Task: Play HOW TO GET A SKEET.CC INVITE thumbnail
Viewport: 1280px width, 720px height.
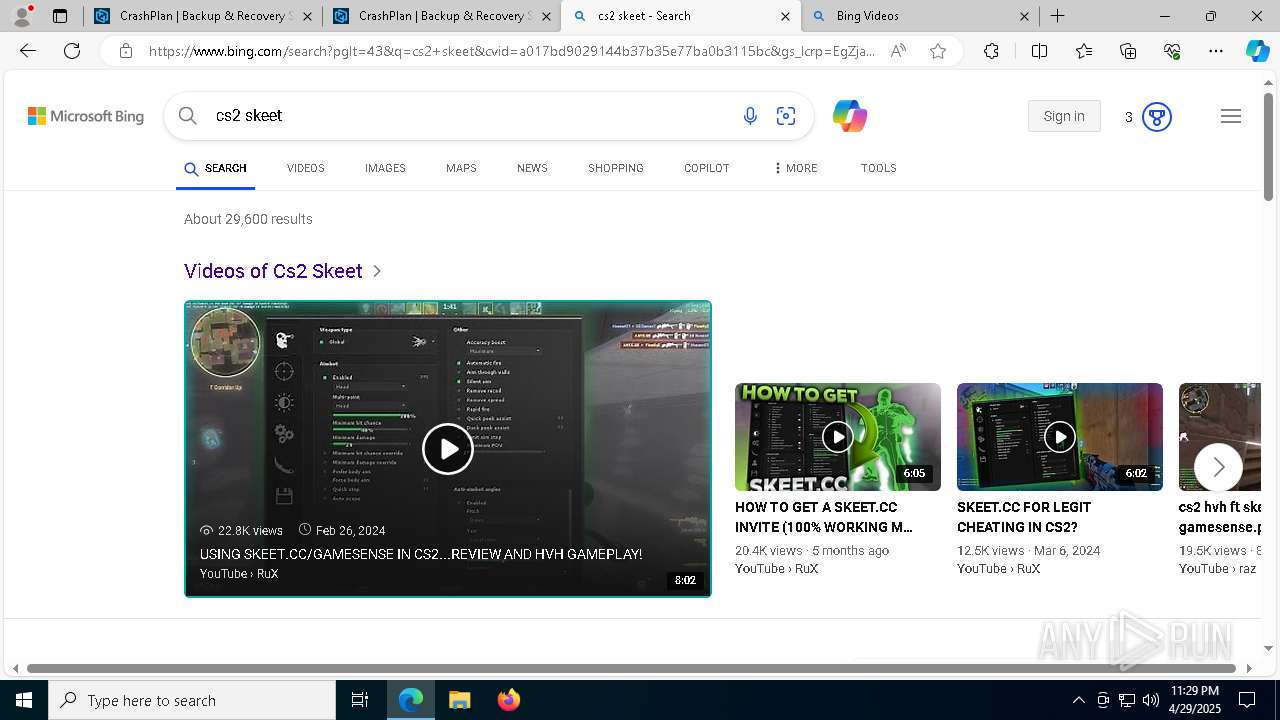Action: coord(838,437)
